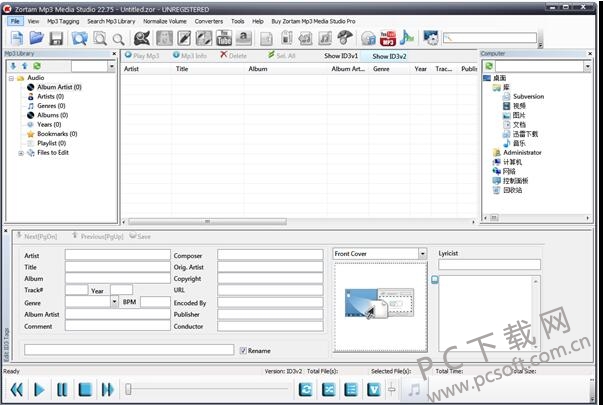Click the Save button in tag editor
This screenshot has height=405, width=603.
(140, 236)
